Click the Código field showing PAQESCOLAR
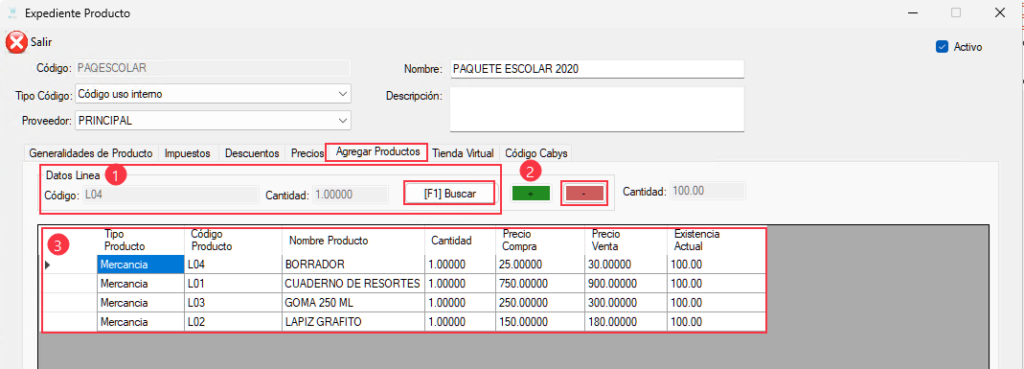This screenshot has height=369, width=1024. (213, 68)
